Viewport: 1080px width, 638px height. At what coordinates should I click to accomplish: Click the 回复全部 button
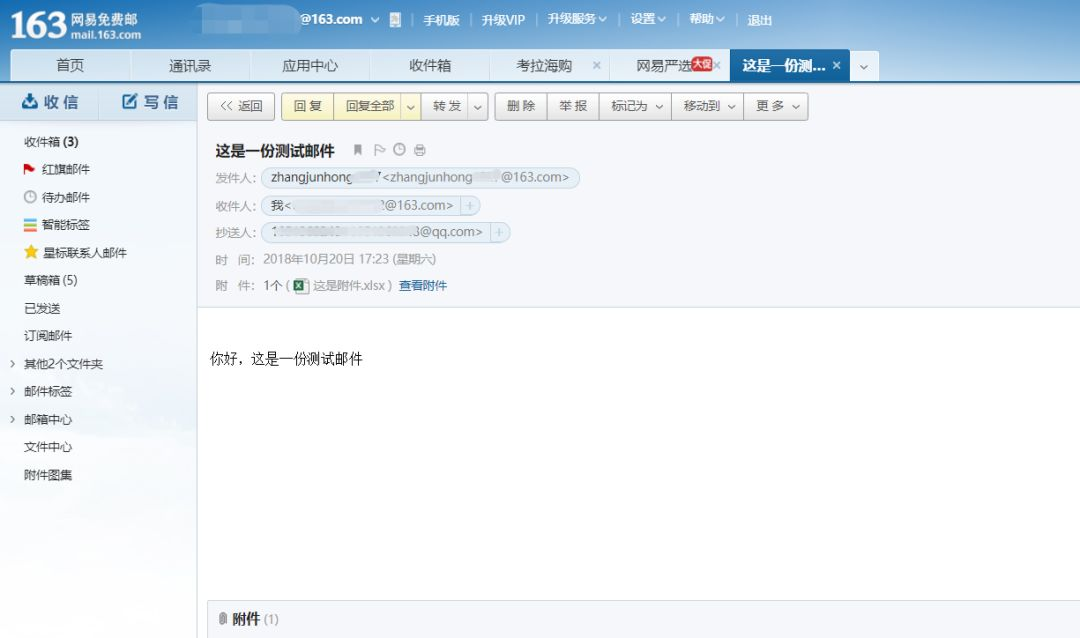pos(369,107)
